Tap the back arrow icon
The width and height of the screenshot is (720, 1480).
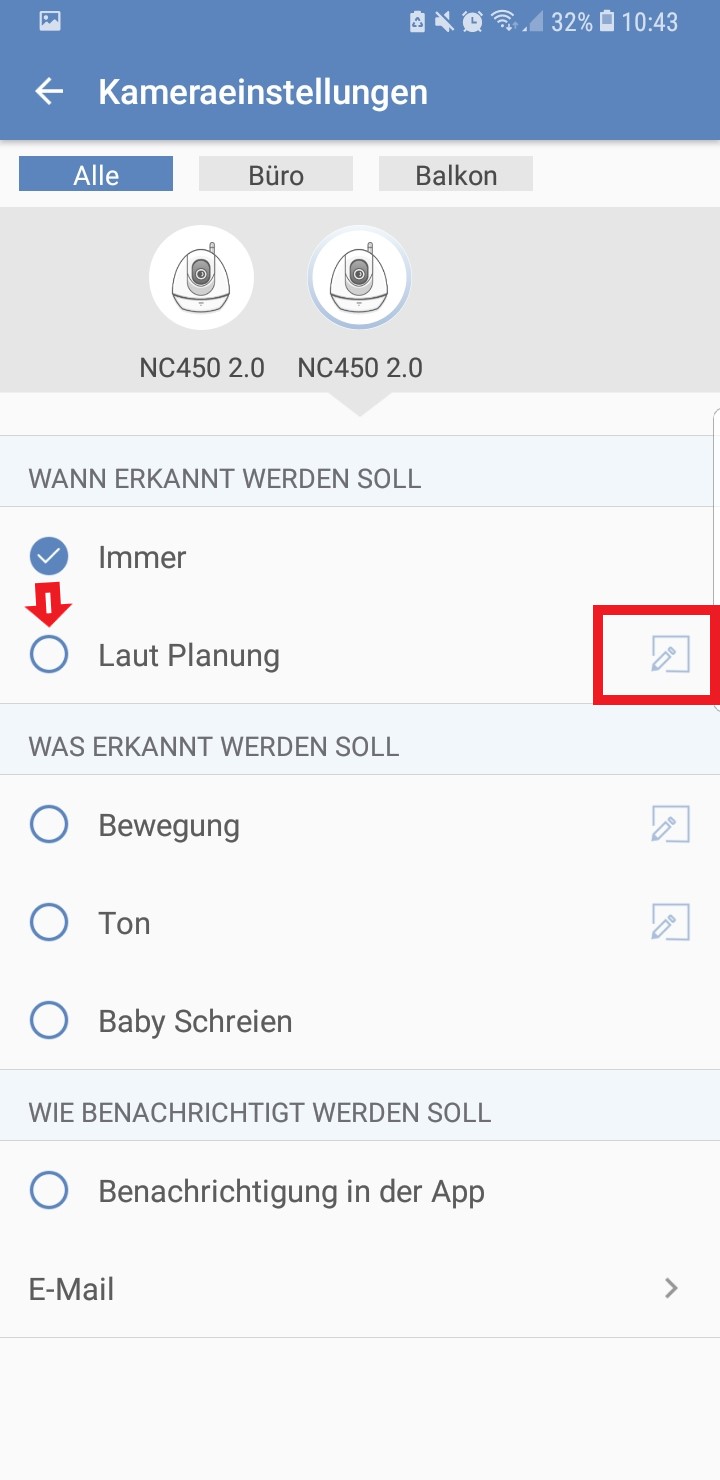pyautogui.click(x=48, y=92)
